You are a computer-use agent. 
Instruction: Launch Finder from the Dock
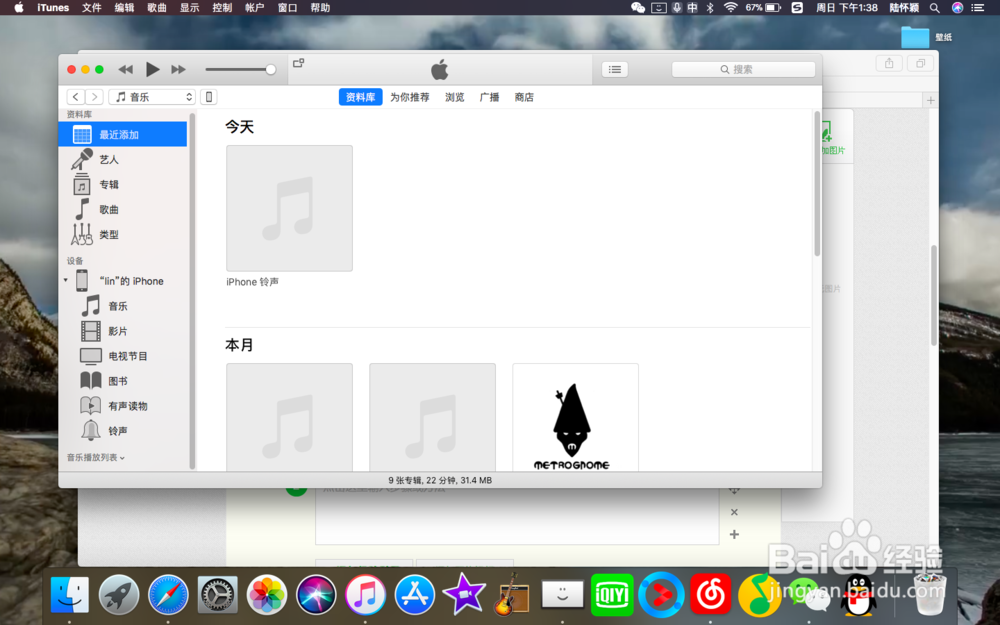(70, 595)
